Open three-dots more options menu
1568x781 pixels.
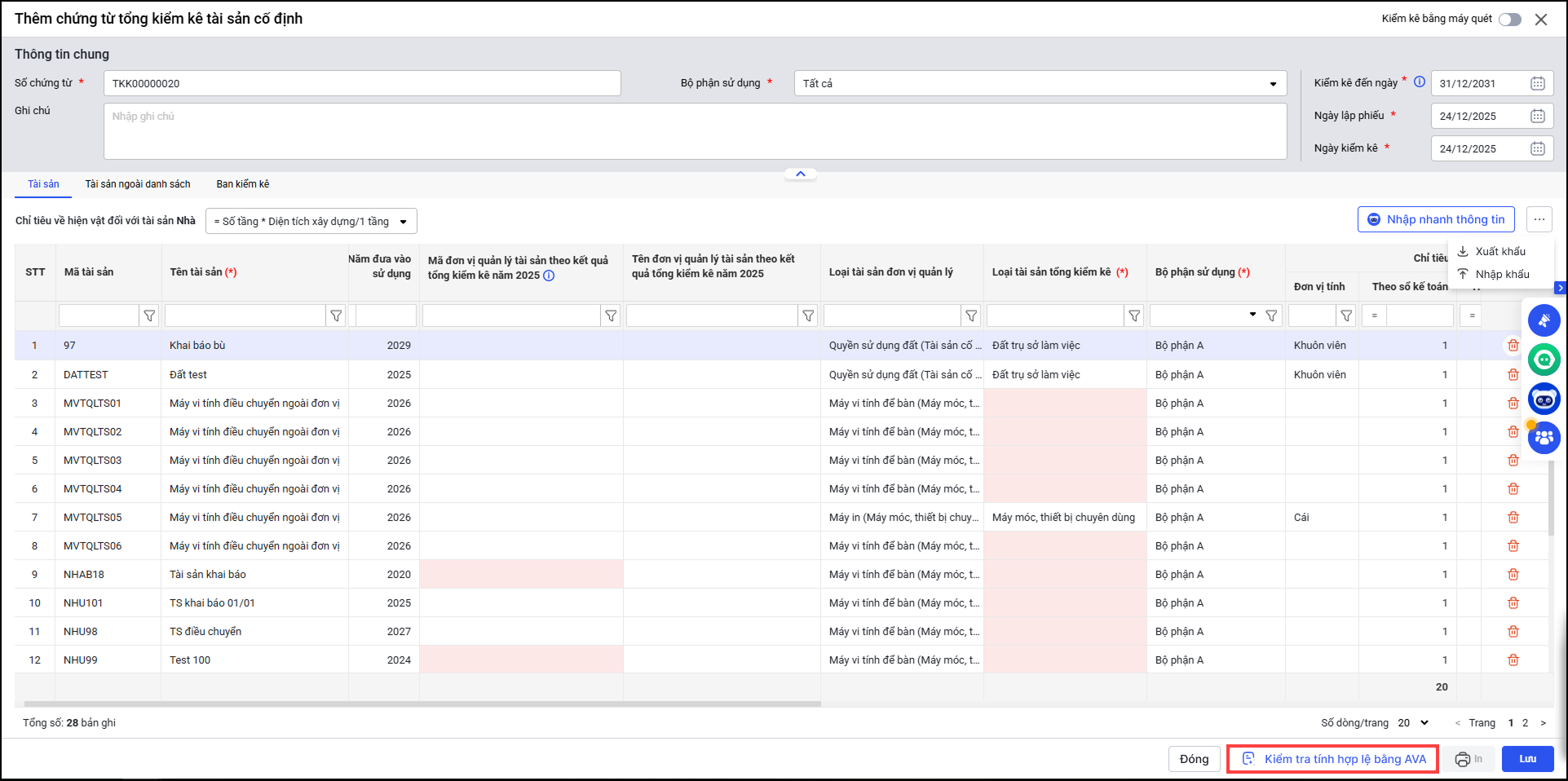click(x=1539, y=219)
